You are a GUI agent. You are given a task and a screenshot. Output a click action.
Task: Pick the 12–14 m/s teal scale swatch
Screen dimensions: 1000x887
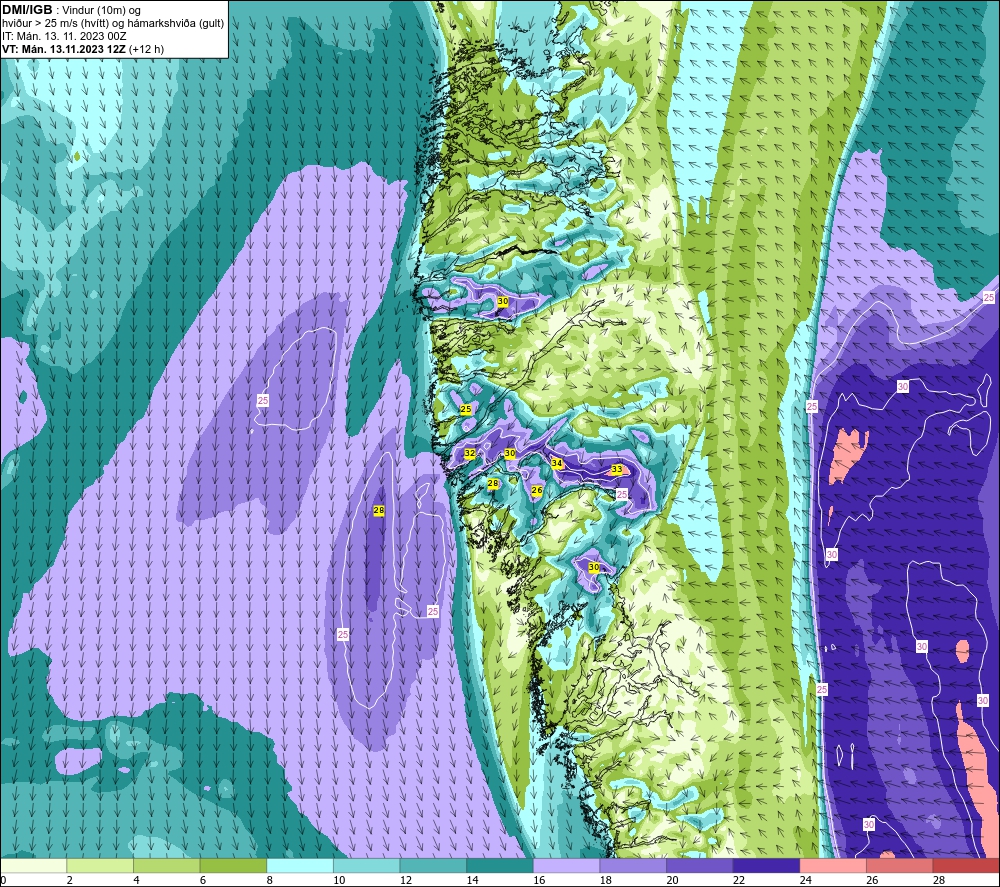pos(433,865)
